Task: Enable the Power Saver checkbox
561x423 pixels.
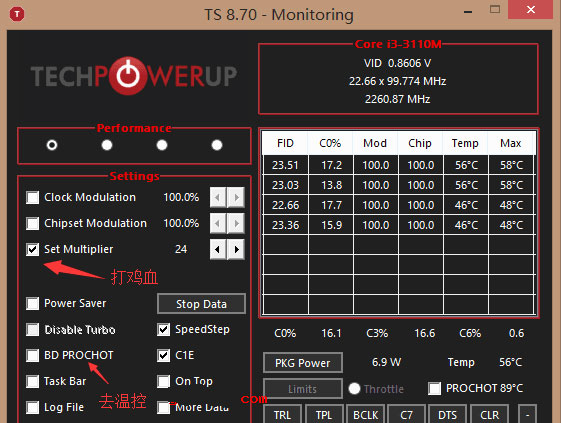Action: click(x=33, y=303)
